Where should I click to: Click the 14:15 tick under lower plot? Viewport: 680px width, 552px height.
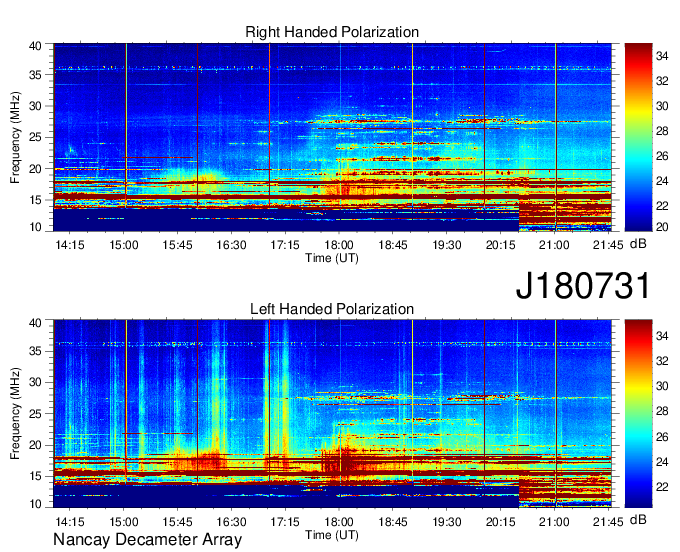[70, 521]
